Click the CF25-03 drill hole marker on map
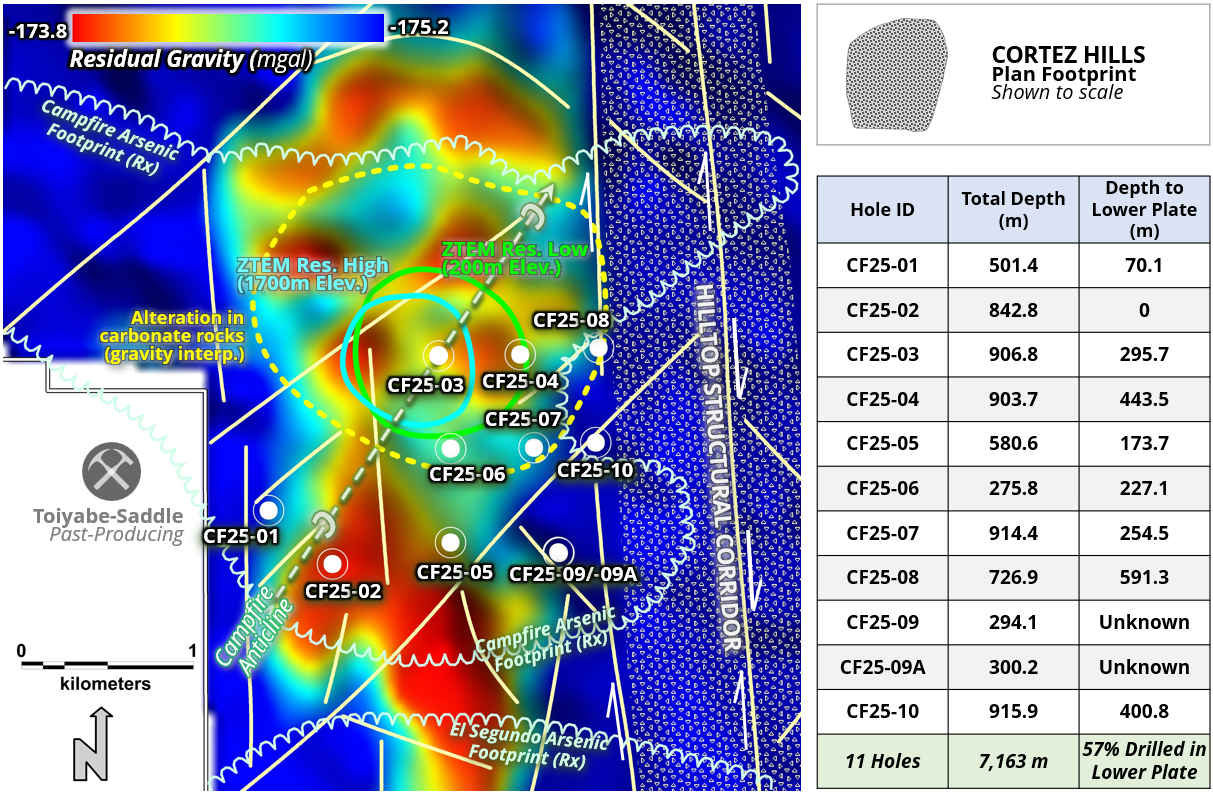1213x792 pixels. [x=437, y=355]
